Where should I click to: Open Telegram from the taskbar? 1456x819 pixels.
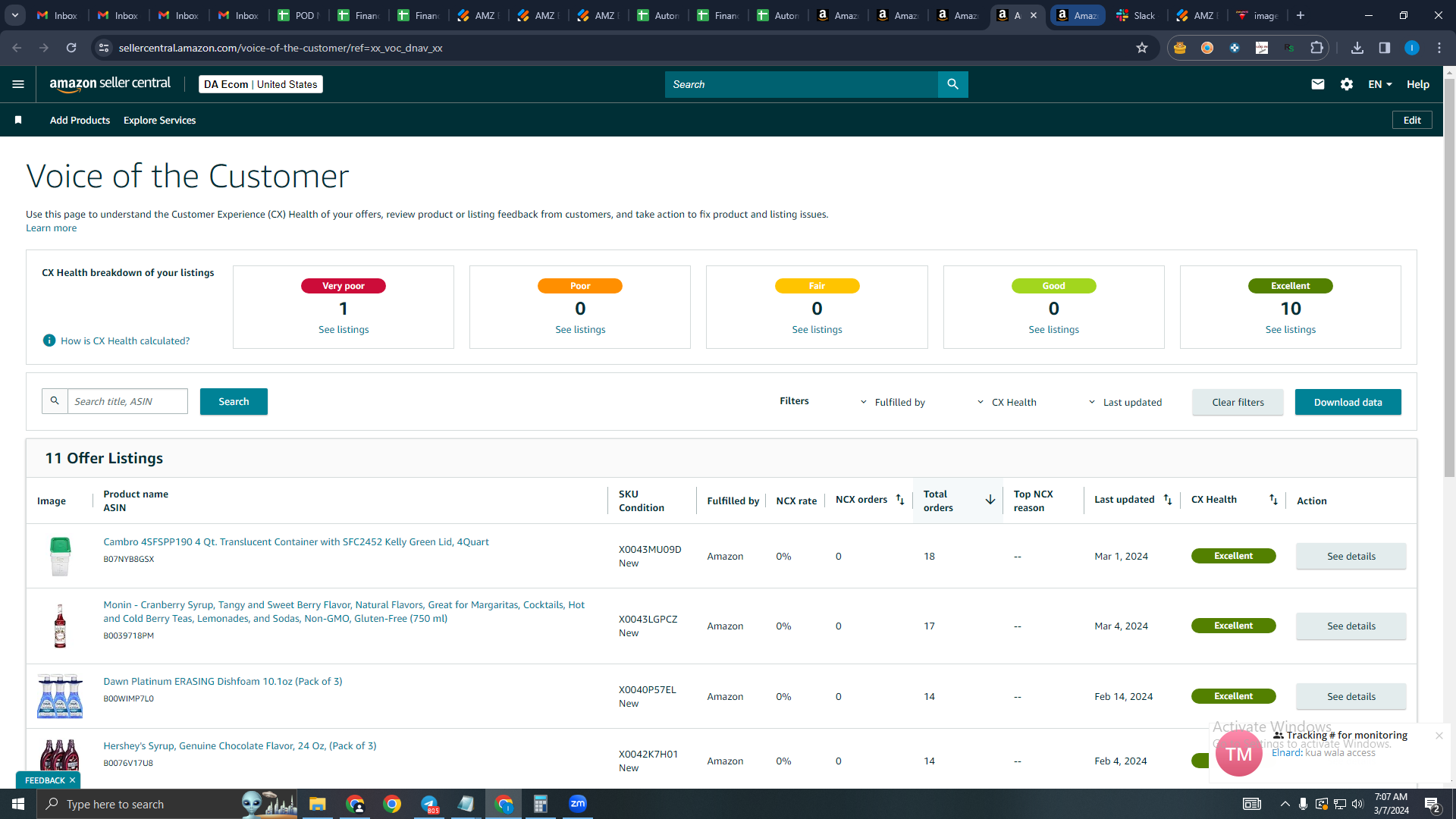429,804
